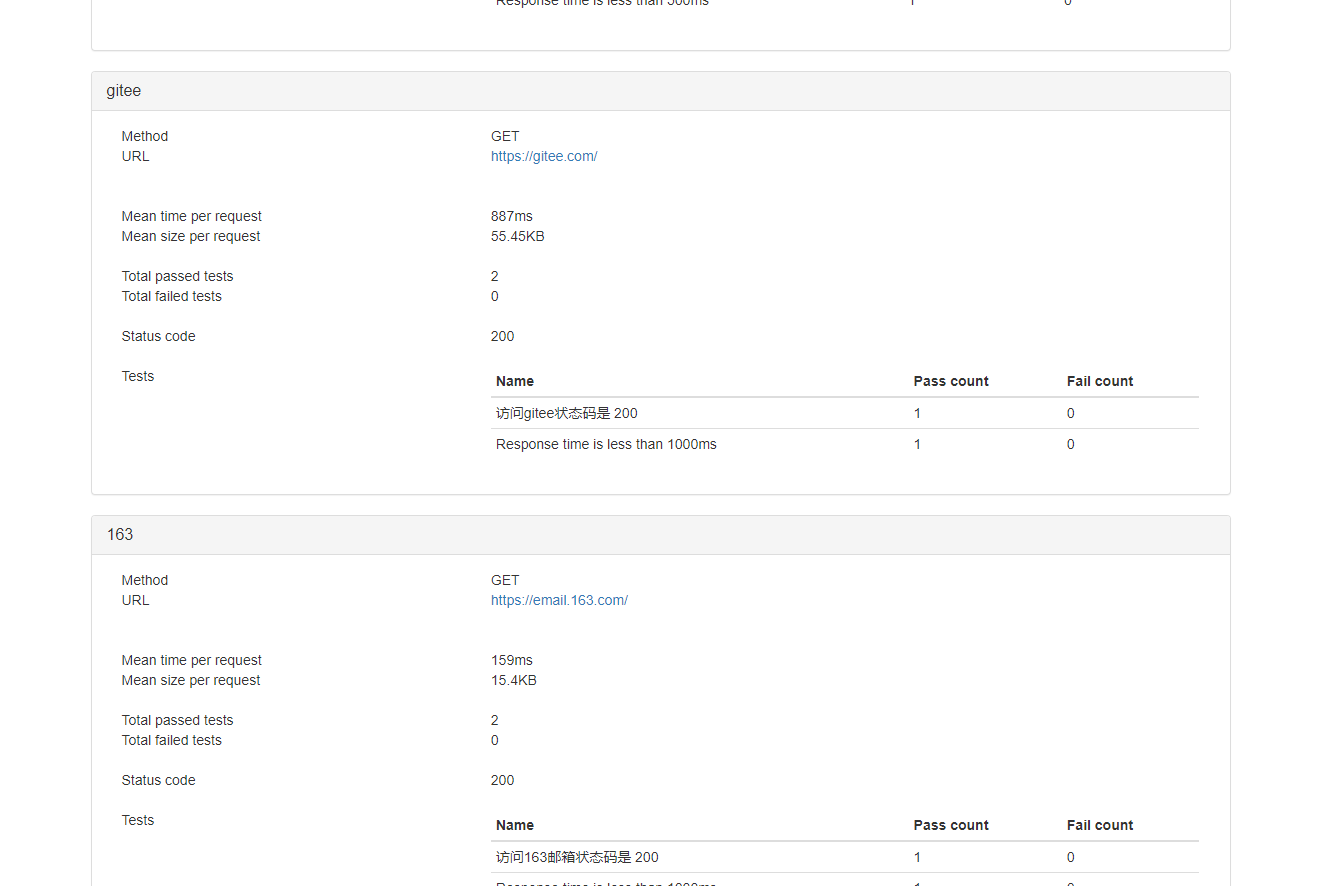Click GET method value in gitee panel
1339x886 pixels.
point(505,136)
